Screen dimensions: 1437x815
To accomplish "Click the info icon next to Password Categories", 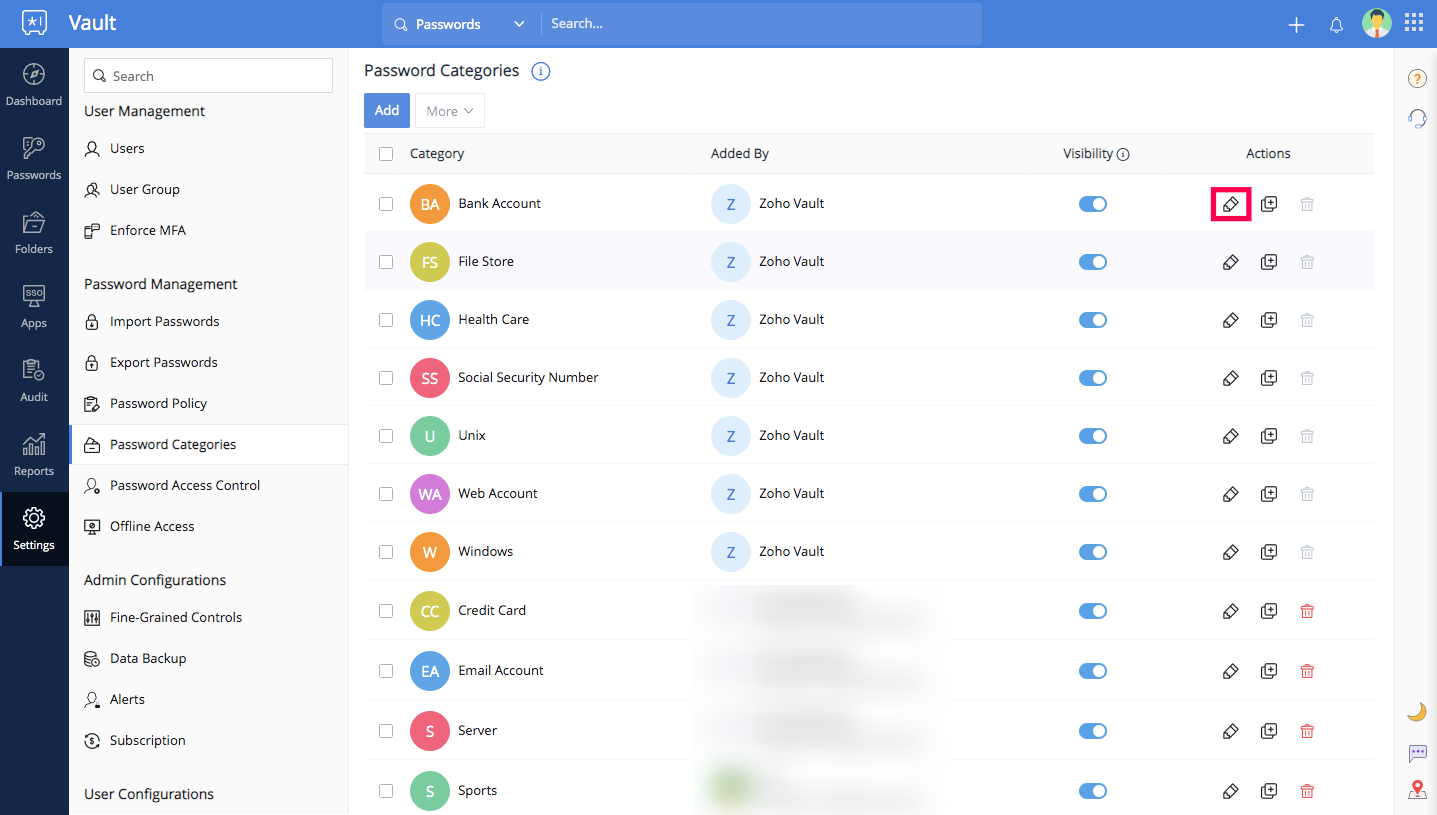I will coord(541,71).
